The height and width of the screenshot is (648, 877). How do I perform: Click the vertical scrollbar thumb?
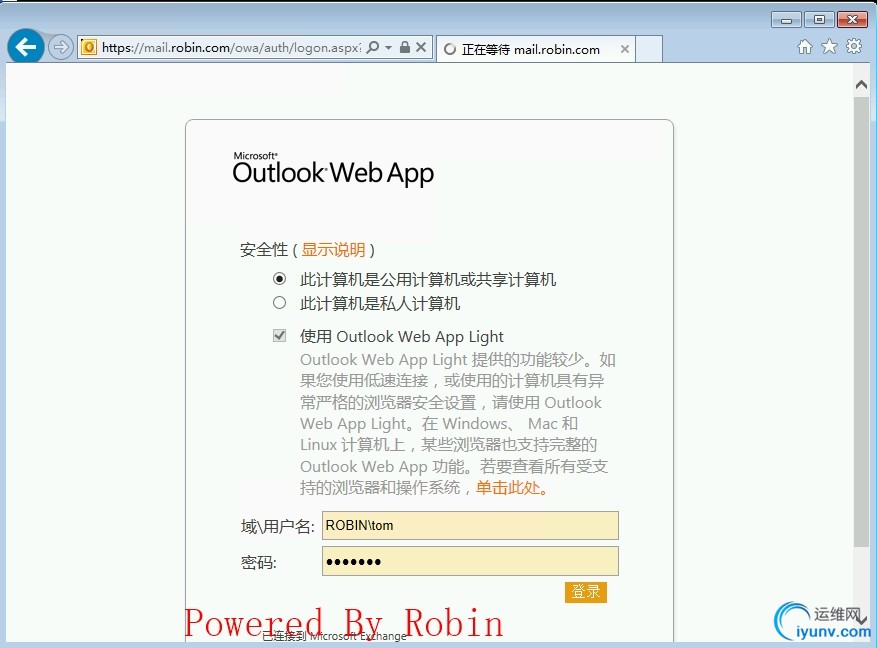pos(861,321)
